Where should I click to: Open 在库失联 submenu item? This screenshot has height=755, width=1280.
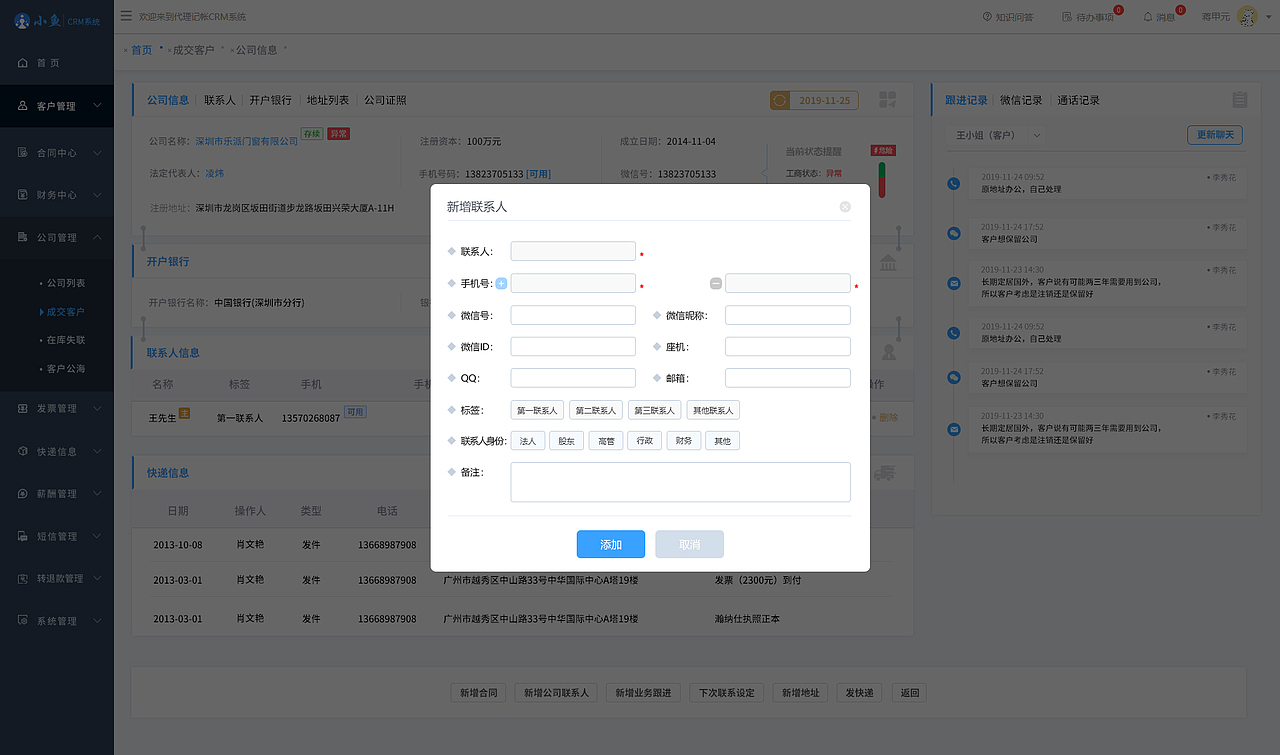pos(66,341)
